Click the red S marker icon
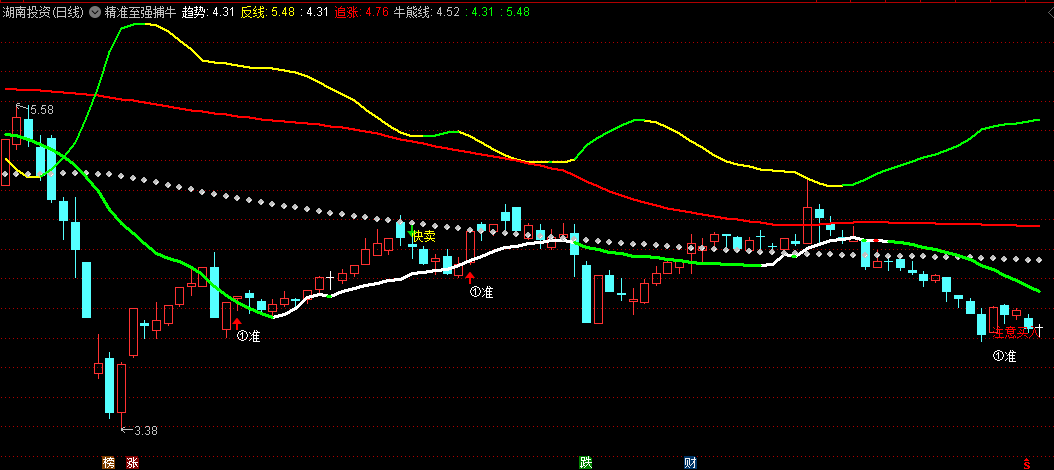Image resolution: width=1054 pixels, height=470 pixels. click(1026, 463)
